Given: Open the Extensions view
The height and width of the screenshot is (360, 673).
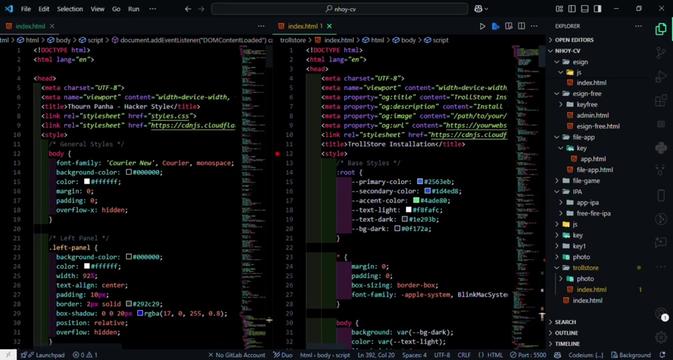Looking at the screenshot, I should pos(661,101).
